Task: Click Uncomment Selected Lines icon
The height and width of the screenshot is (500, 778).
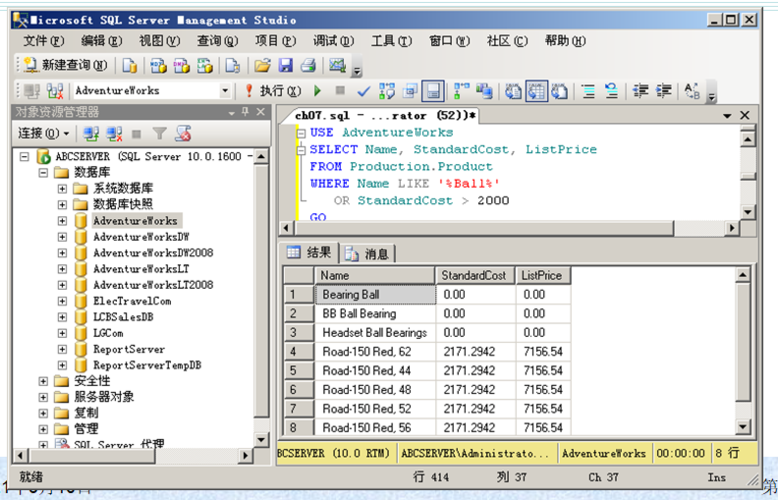Action: (x=611, y=91)
